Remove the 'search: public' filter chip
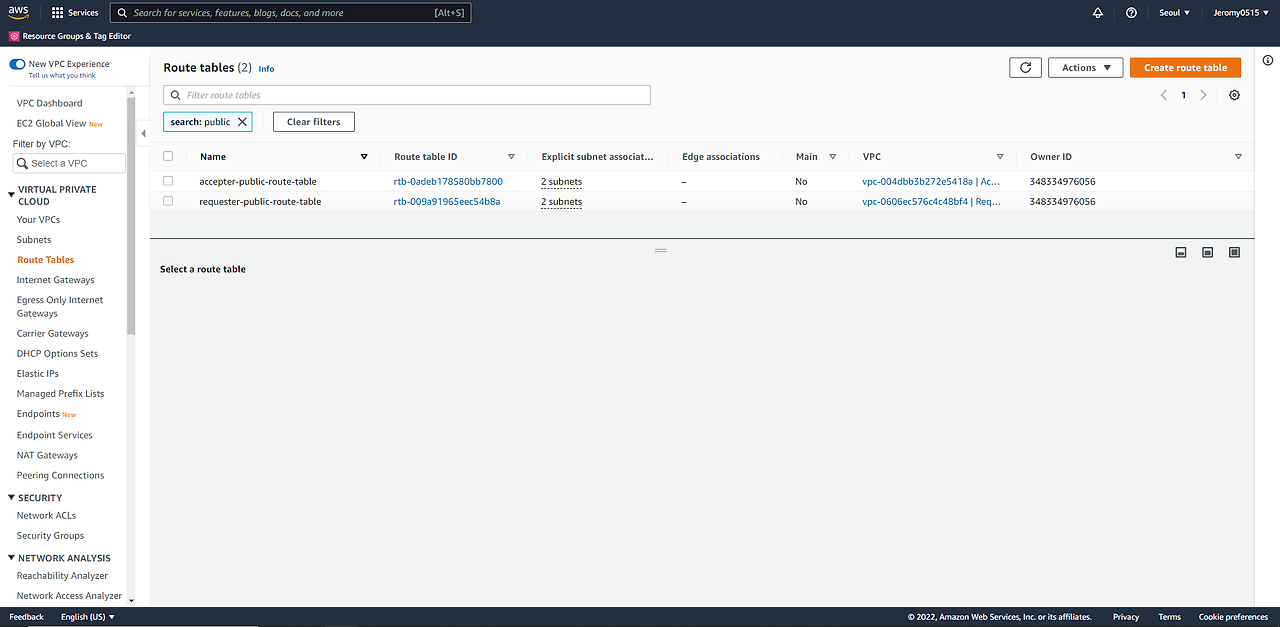The height and width of the screenshot is (627, 1280). [242, 122]
